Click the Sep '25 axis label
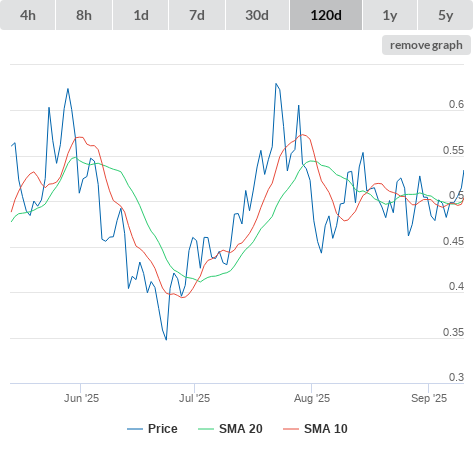474x455 pixels. [429, 398]
